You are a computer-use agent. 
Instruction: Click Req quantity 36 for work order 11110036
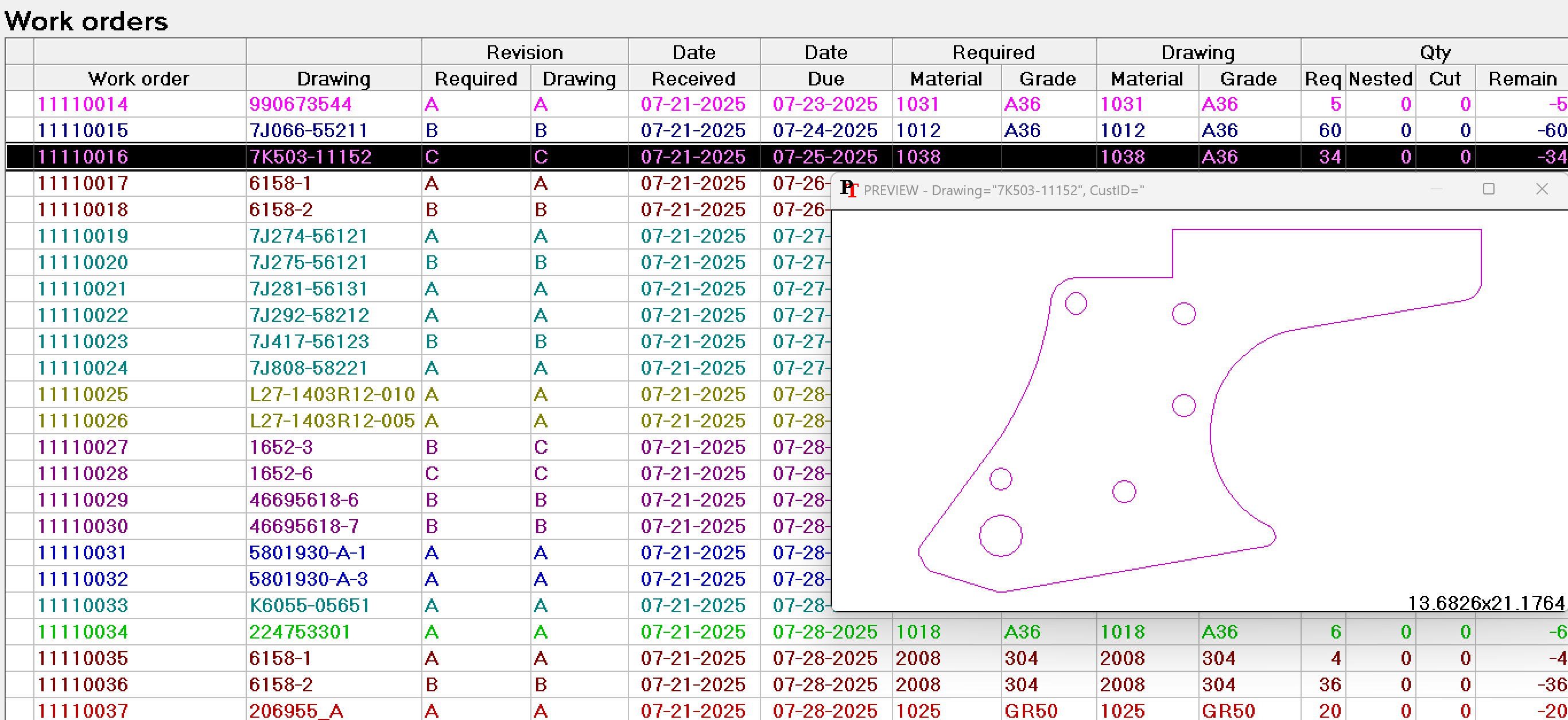tap(1329, 684)
